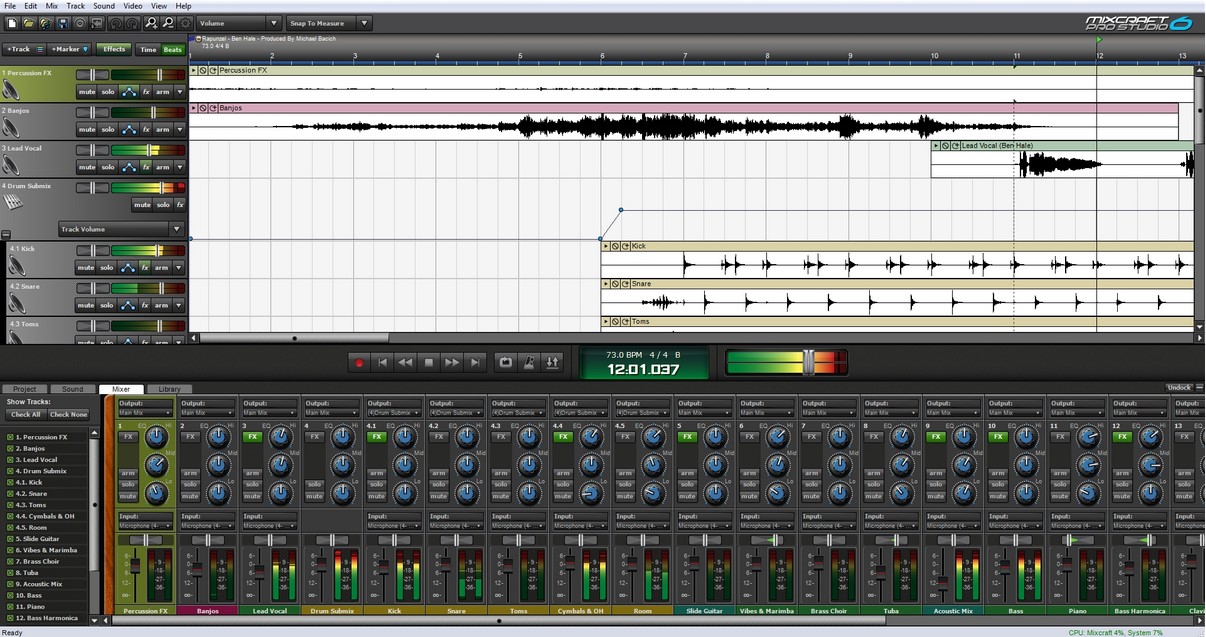Click the master volume slider handle
Screen dimensions: 1206x637
[808, 362]
